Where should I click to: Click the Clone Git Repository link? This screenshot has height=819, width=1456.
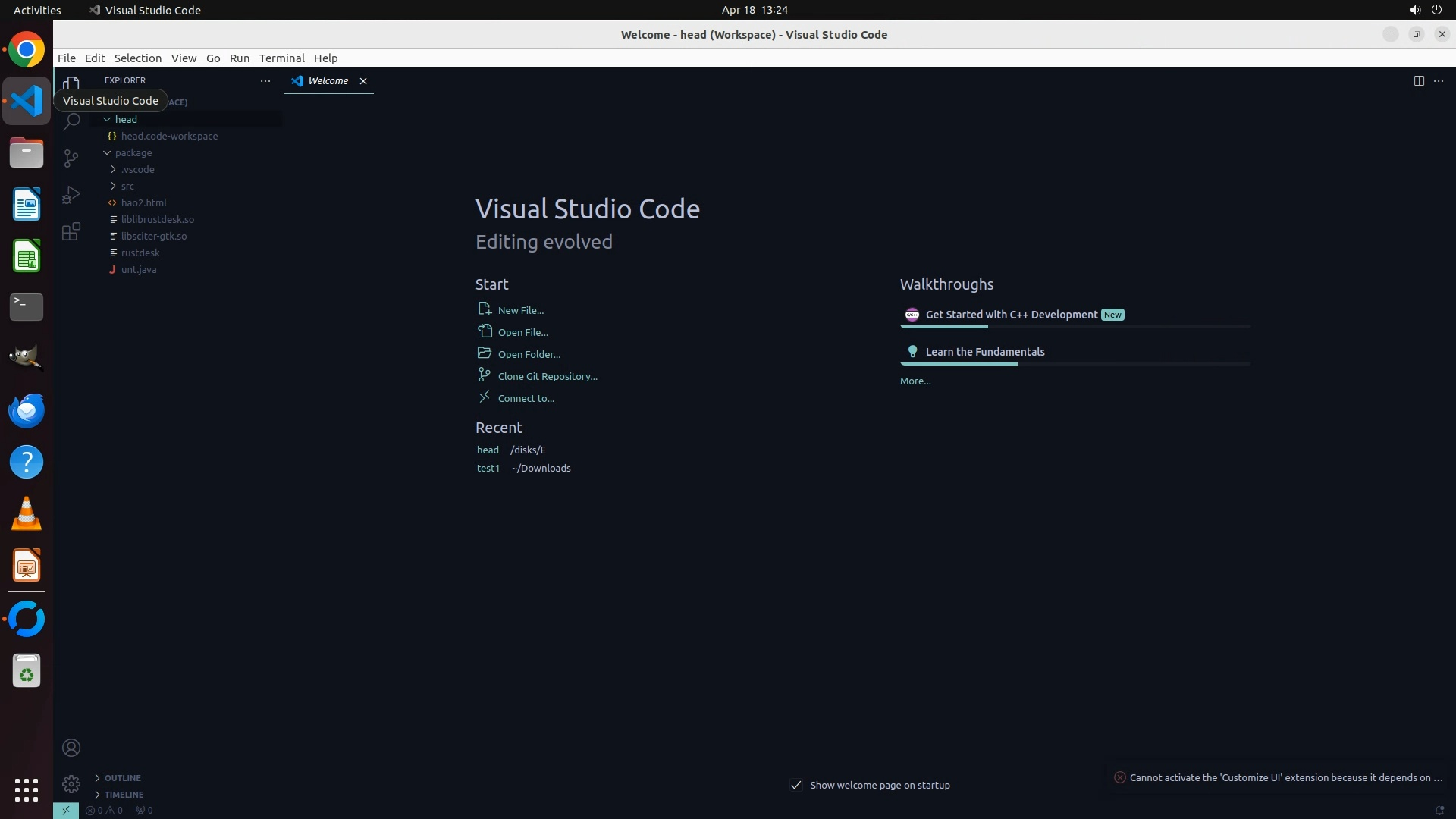[x=547, y=376]
